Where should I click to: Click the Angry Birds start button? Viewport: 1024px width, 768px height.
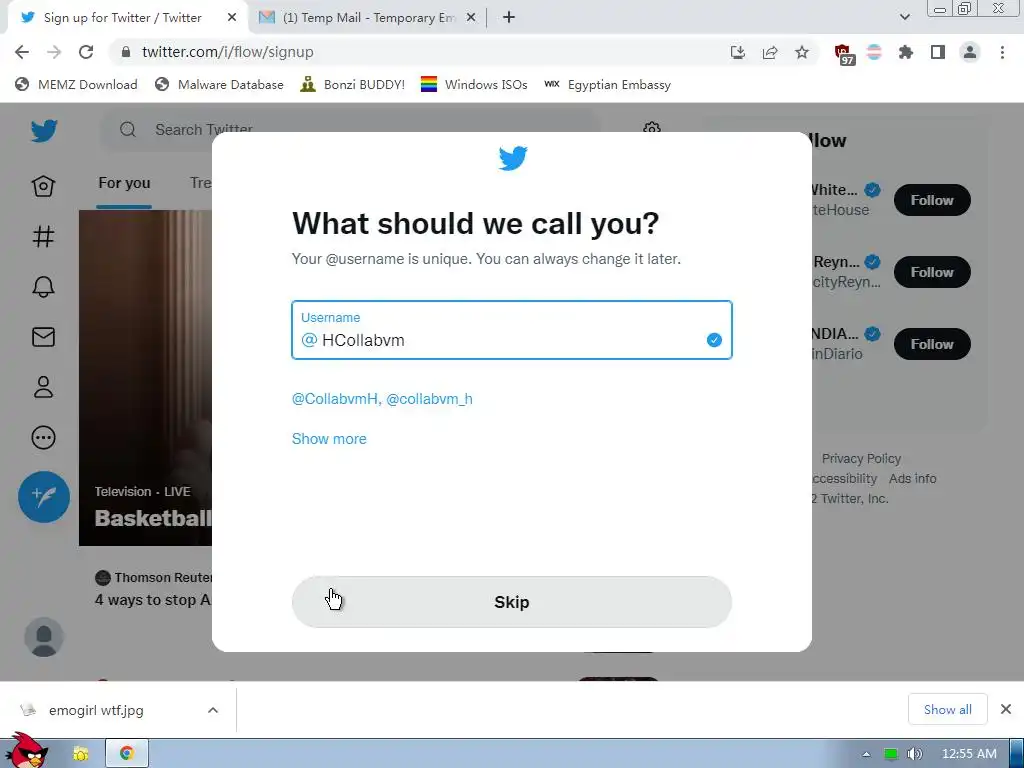25,750
